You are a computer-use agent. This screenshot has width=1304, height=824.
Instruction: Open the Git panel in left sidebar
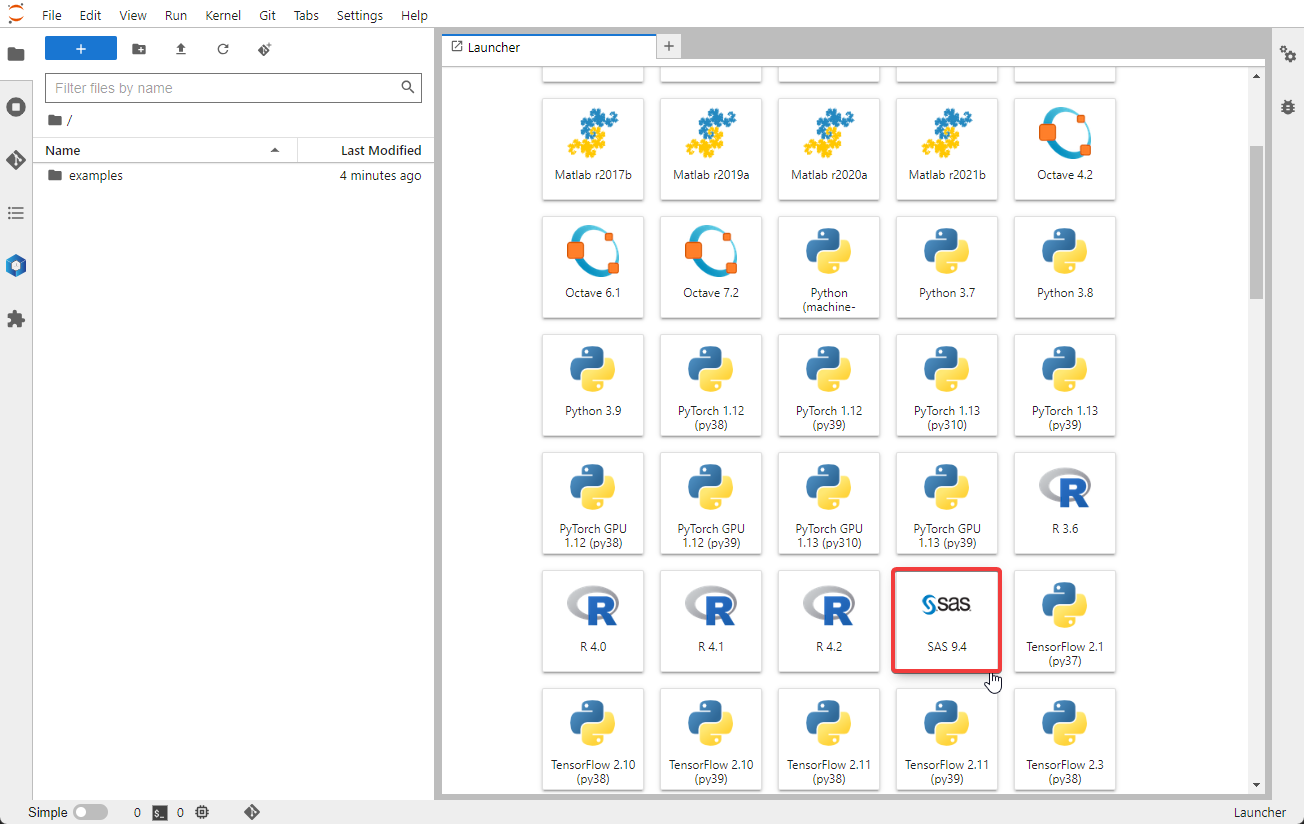click(16, 160)
